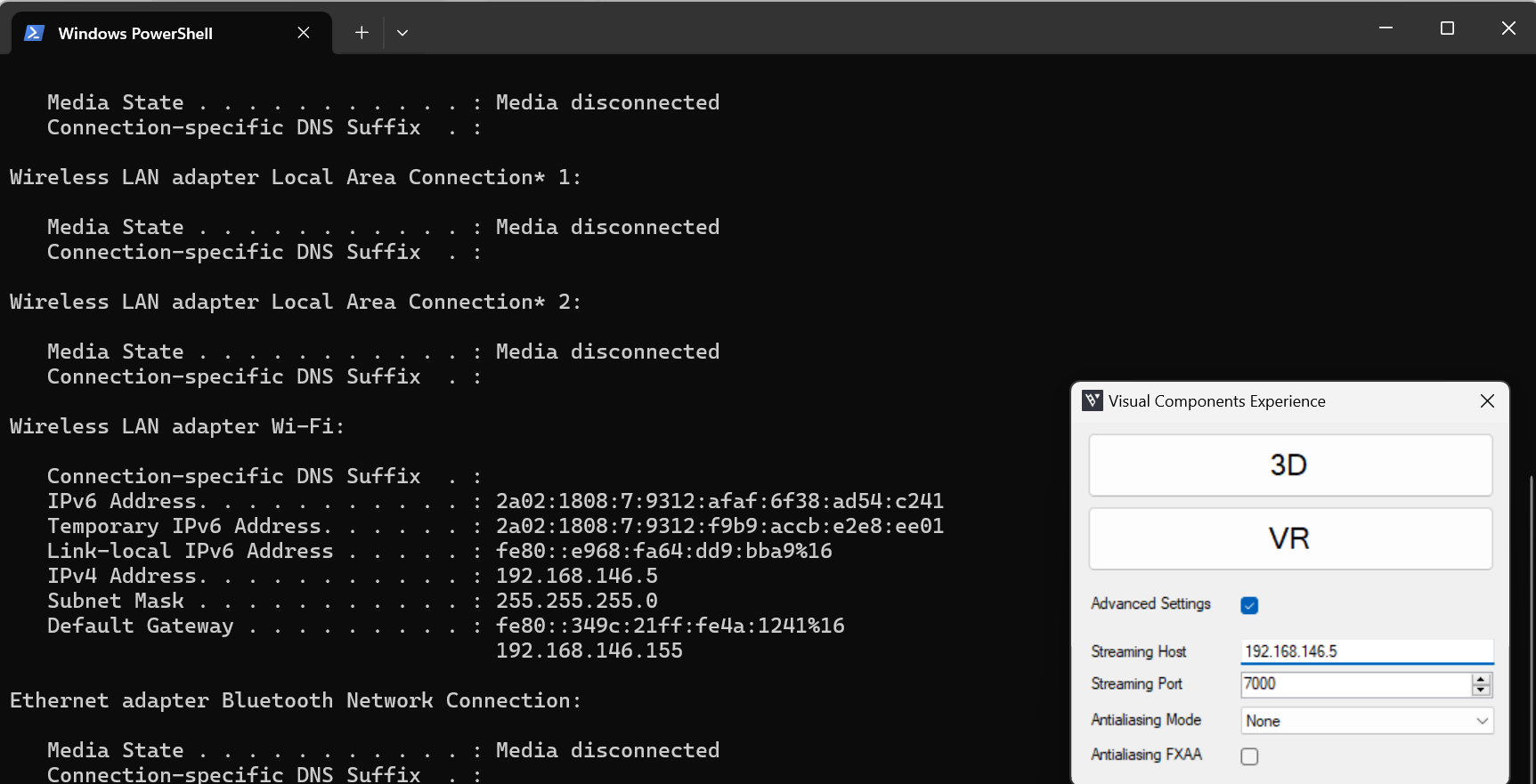Click the 'Wireless LAN adapter Wi-Fi:' heading

coord(177,426)
